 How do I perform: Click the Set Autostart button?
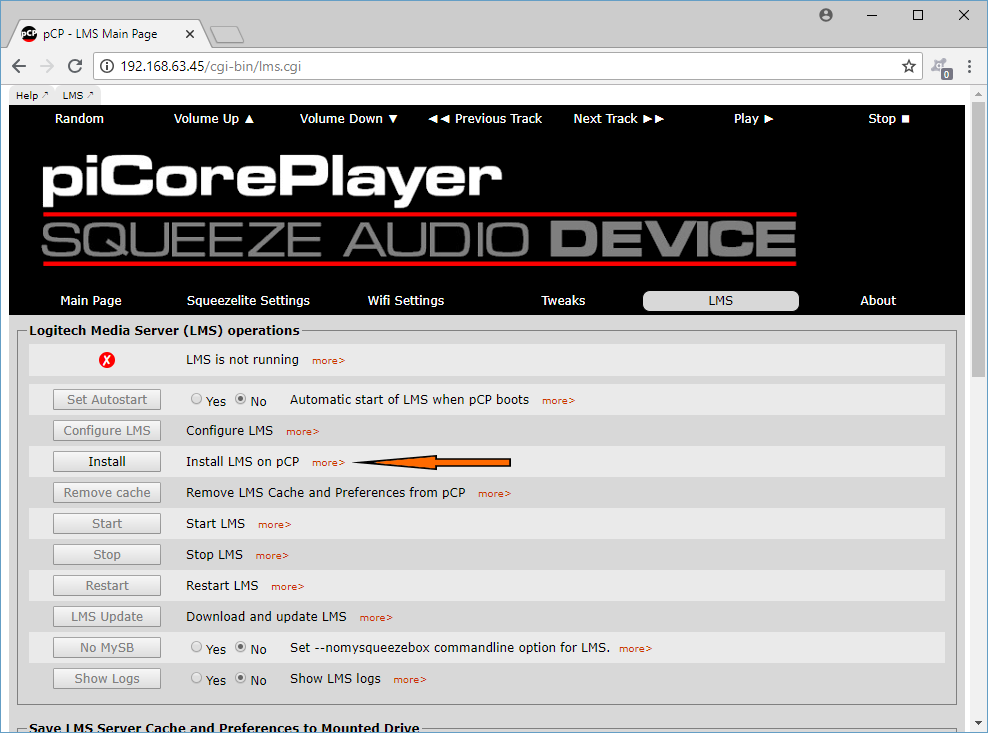[106, 400]
